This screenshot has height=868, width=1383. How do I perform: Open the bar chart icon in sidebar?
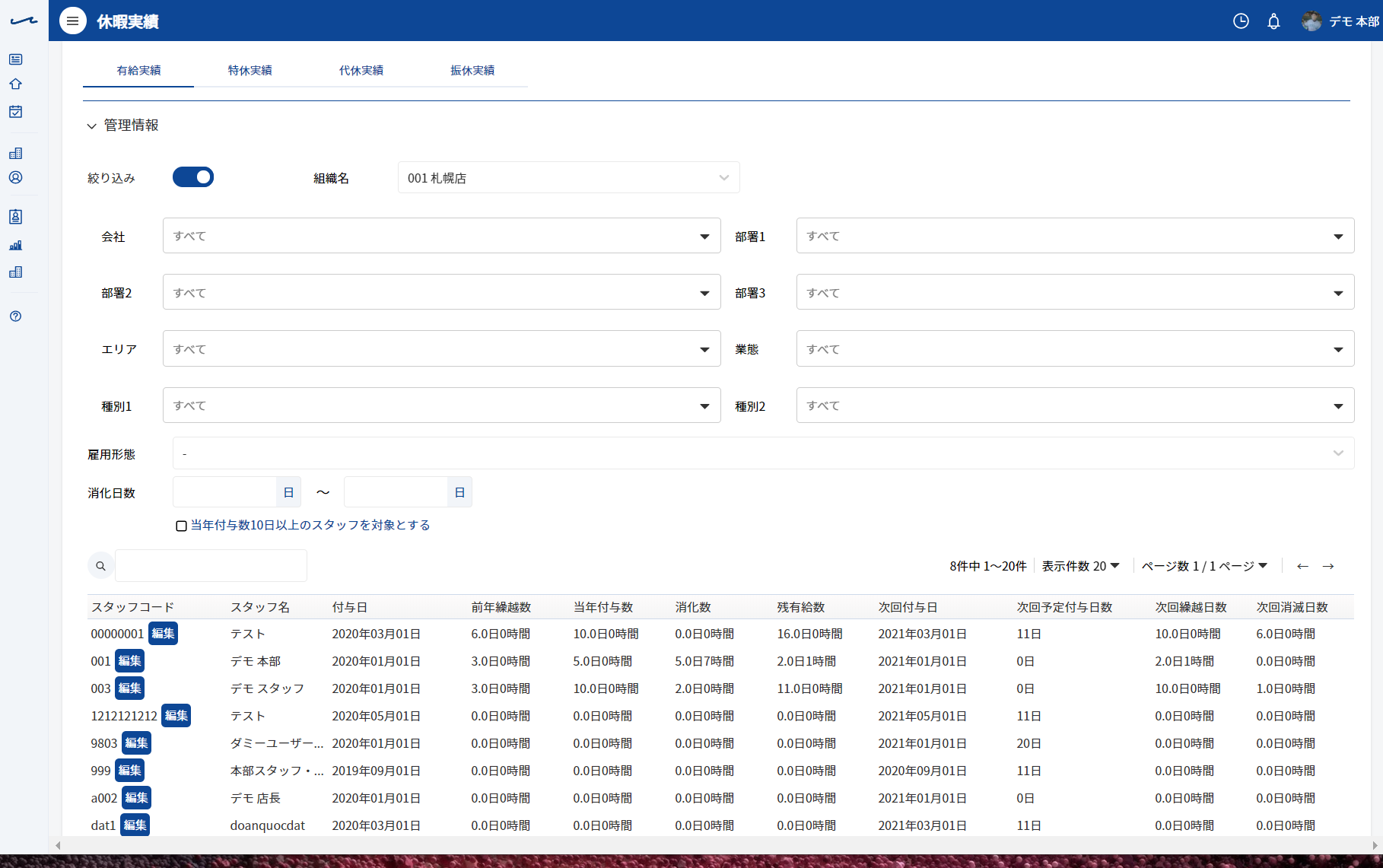pos(15,245)
